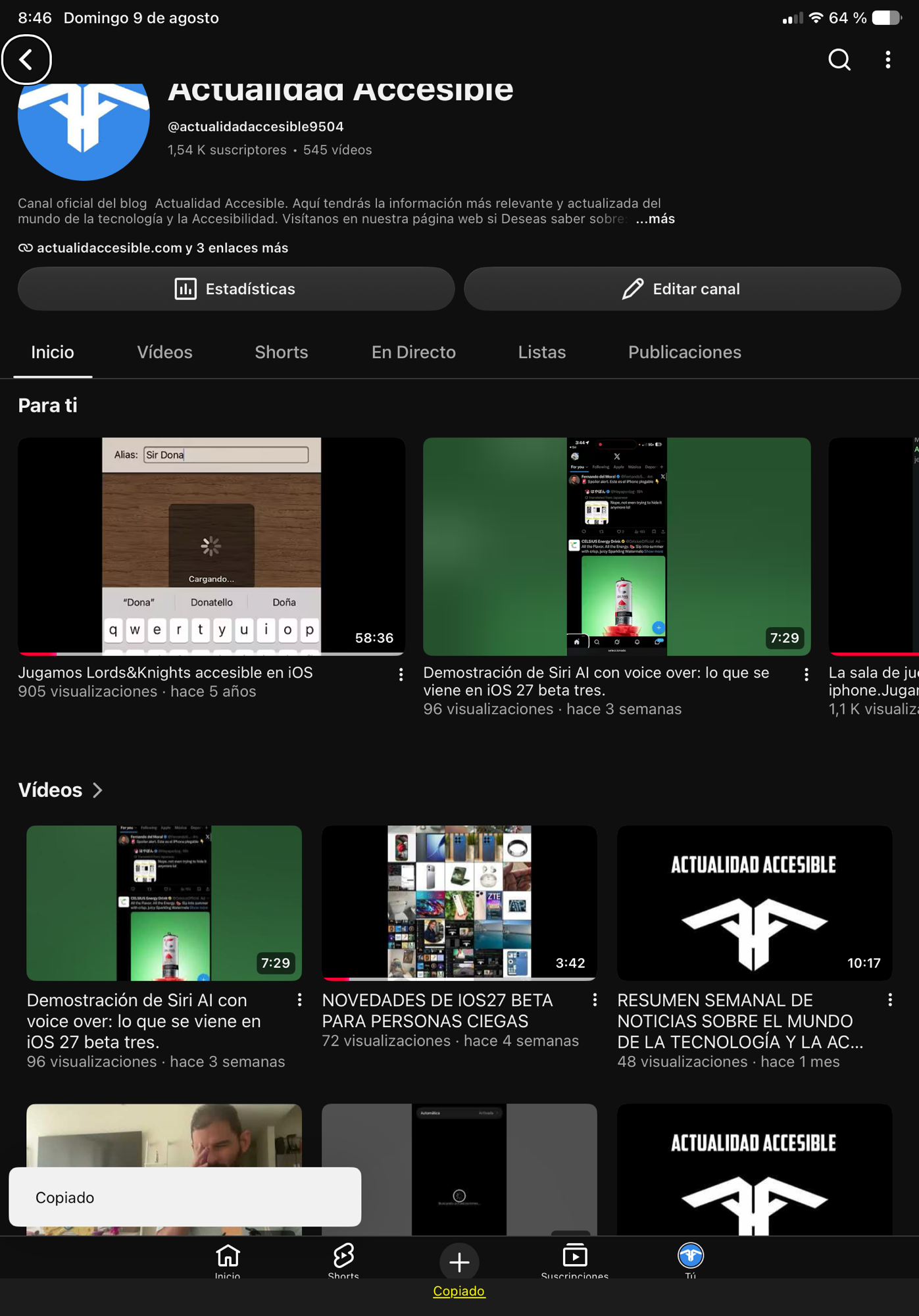
Task: Open options for RESUMEN SEMANAL video
Action: tap(890, 1000)
